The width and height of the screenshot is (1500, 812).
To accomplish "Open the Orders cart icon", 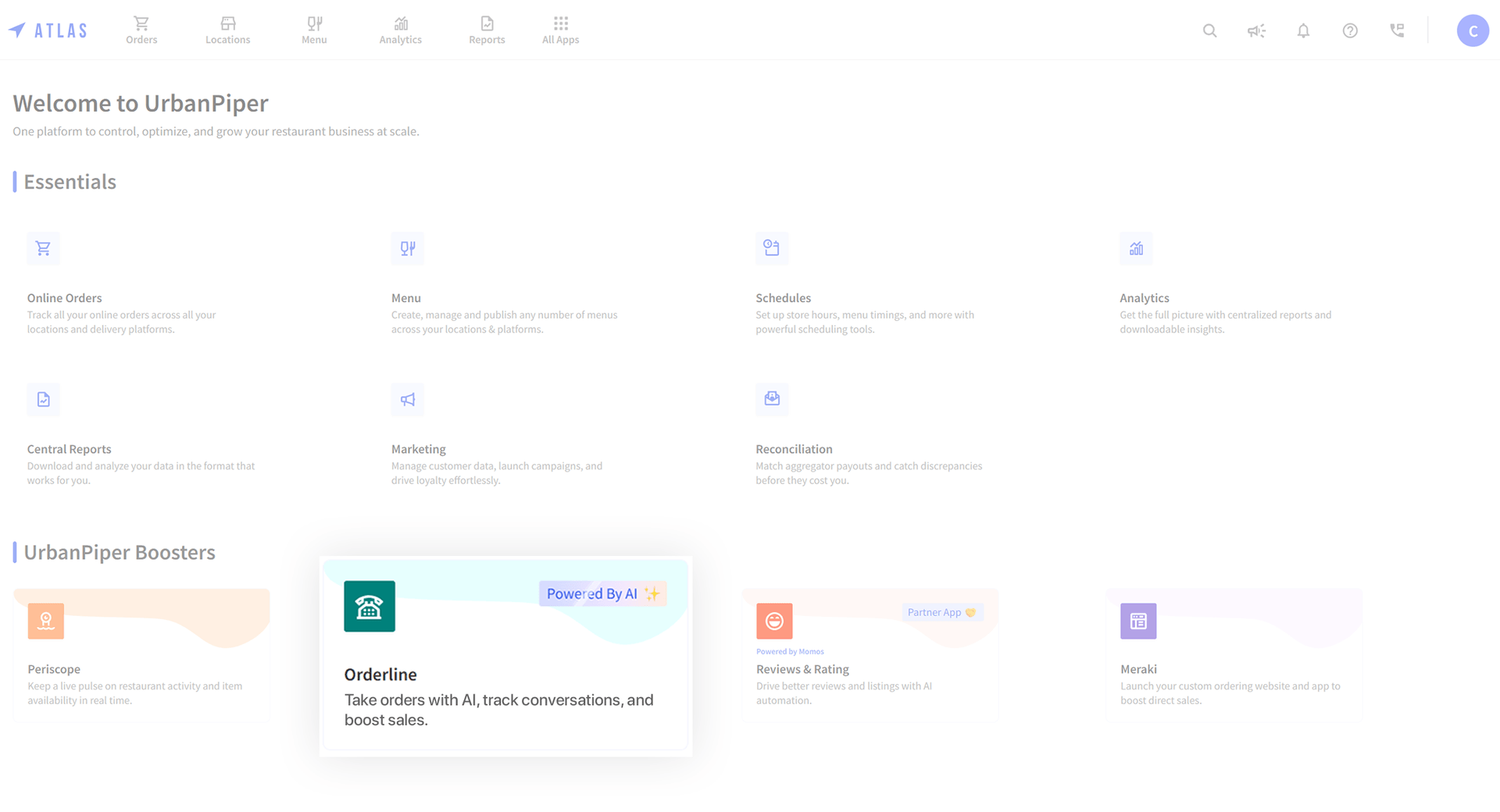I will coord(141,23).
